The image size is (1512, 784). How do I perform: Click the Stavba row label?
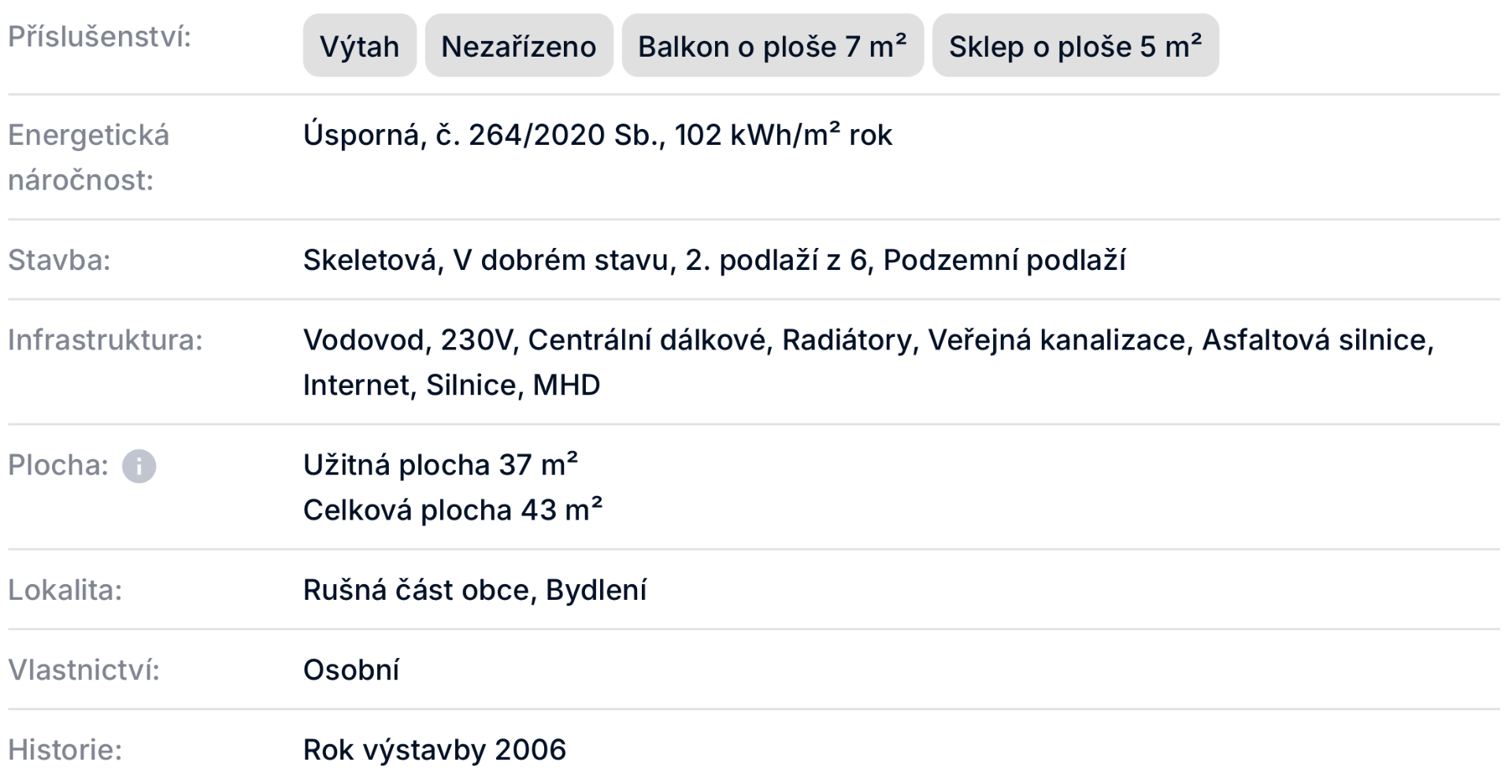pos(59,260)
